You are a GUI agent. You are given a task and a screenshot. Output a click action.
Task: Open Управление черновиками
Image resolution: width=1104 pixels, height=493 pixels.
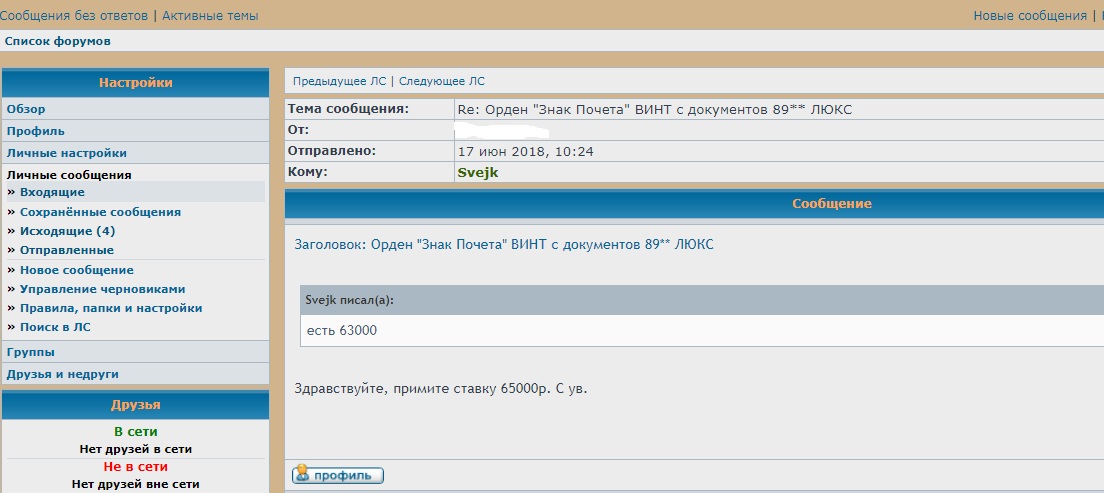click(x=103, y=289)
